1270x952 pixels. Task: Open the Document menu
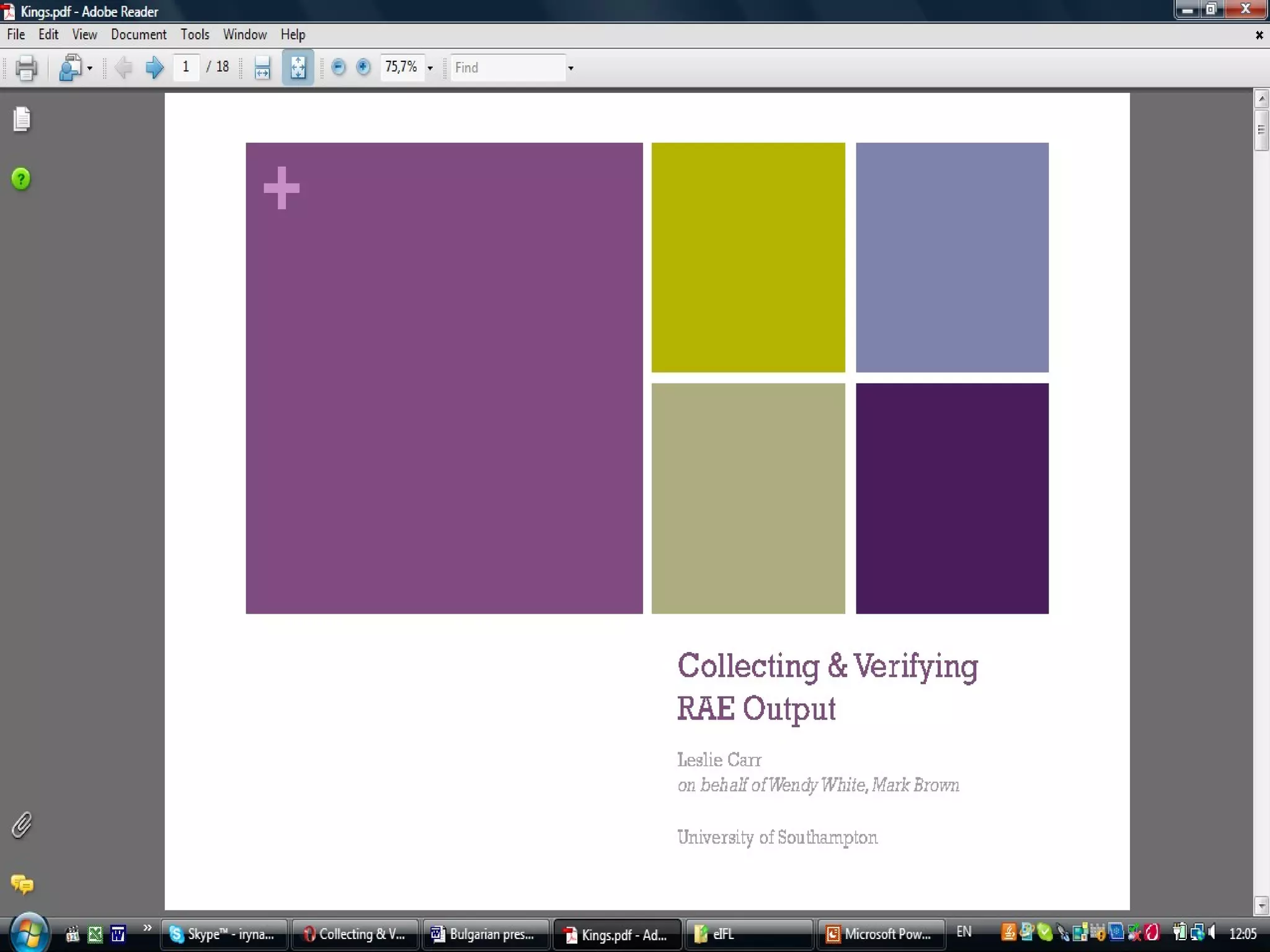point(138,35)
